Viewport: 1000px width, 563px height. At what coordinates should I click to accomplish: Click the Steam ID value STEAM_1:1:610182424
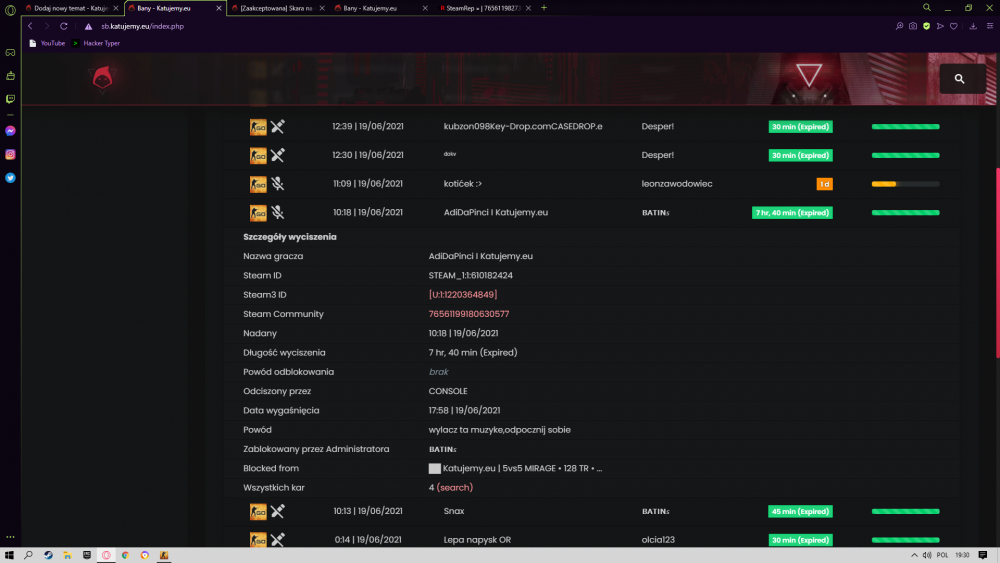point(471,275)
